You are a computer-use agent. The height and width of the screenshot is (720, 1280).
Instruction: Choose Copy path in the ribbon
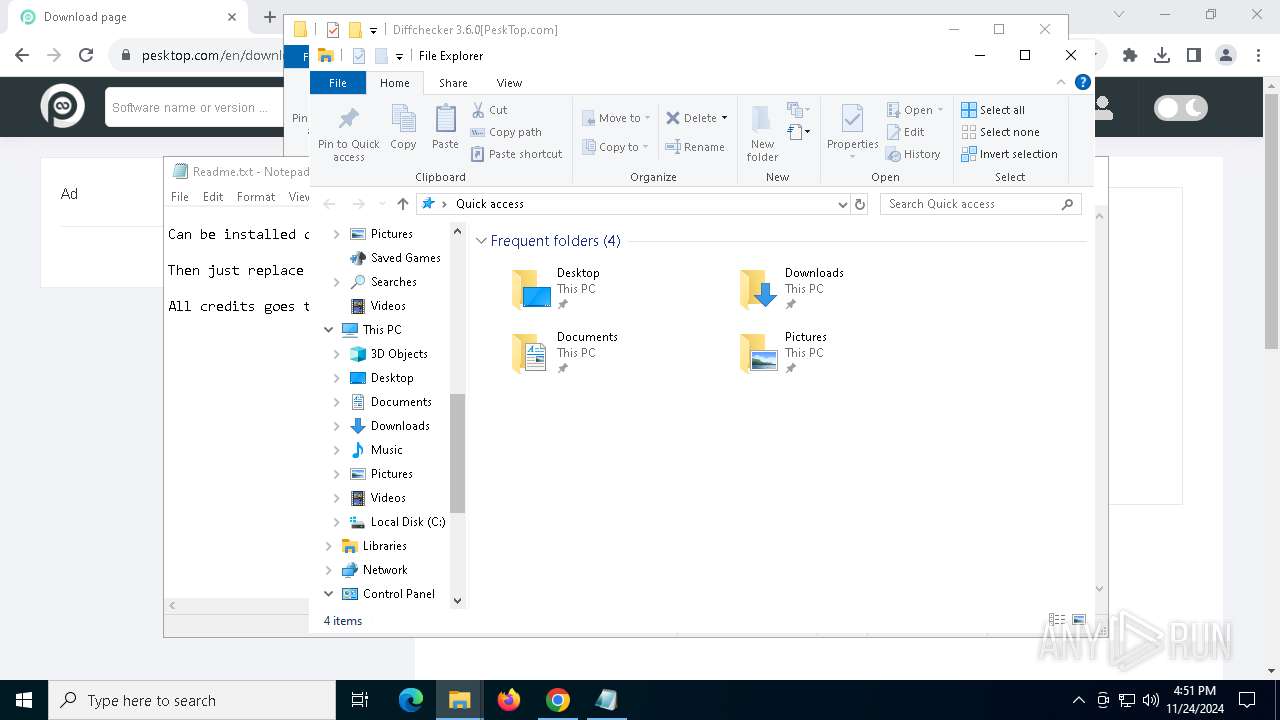click(x=506, y=132)
